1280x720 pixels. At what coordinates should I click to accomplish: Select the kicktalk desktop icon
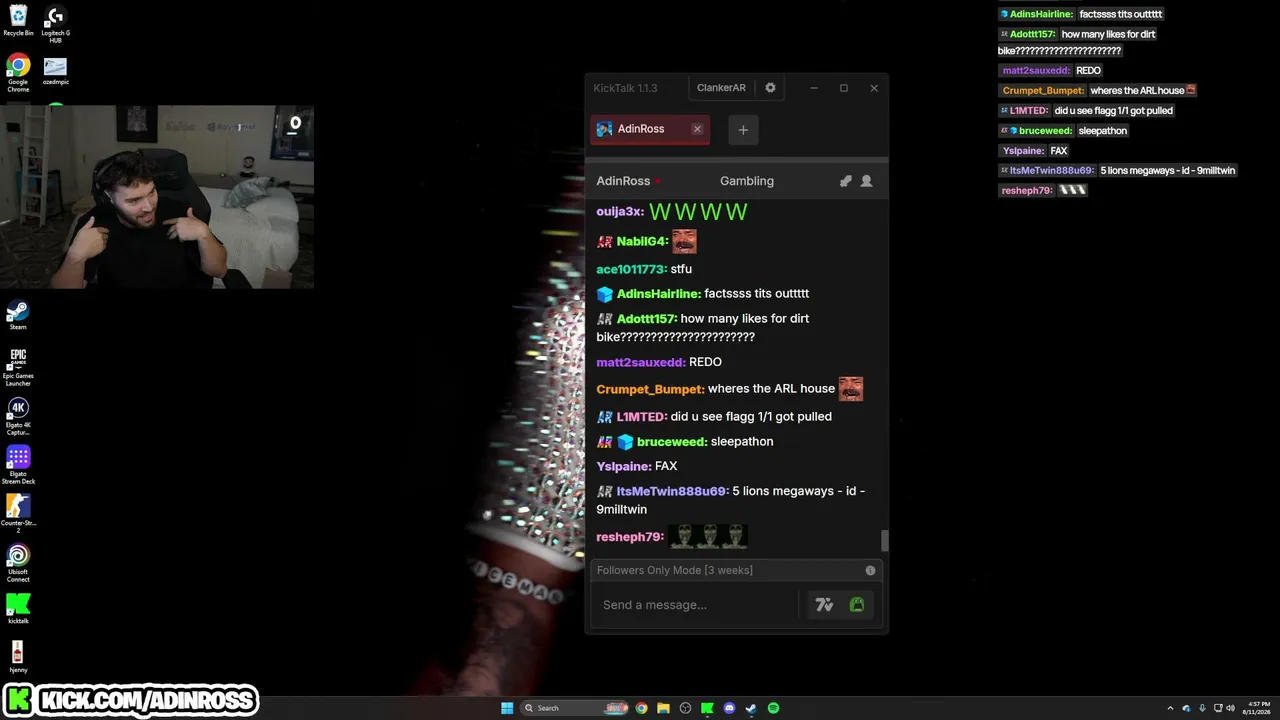(x=18, y=609)
